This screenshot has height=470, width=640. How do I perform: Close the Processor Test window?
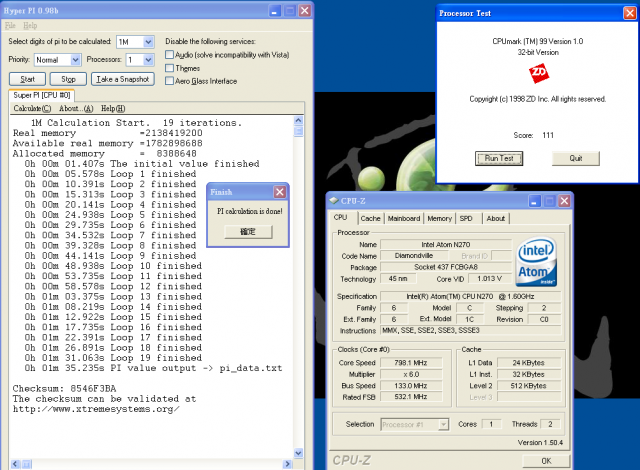click(629, 13)
